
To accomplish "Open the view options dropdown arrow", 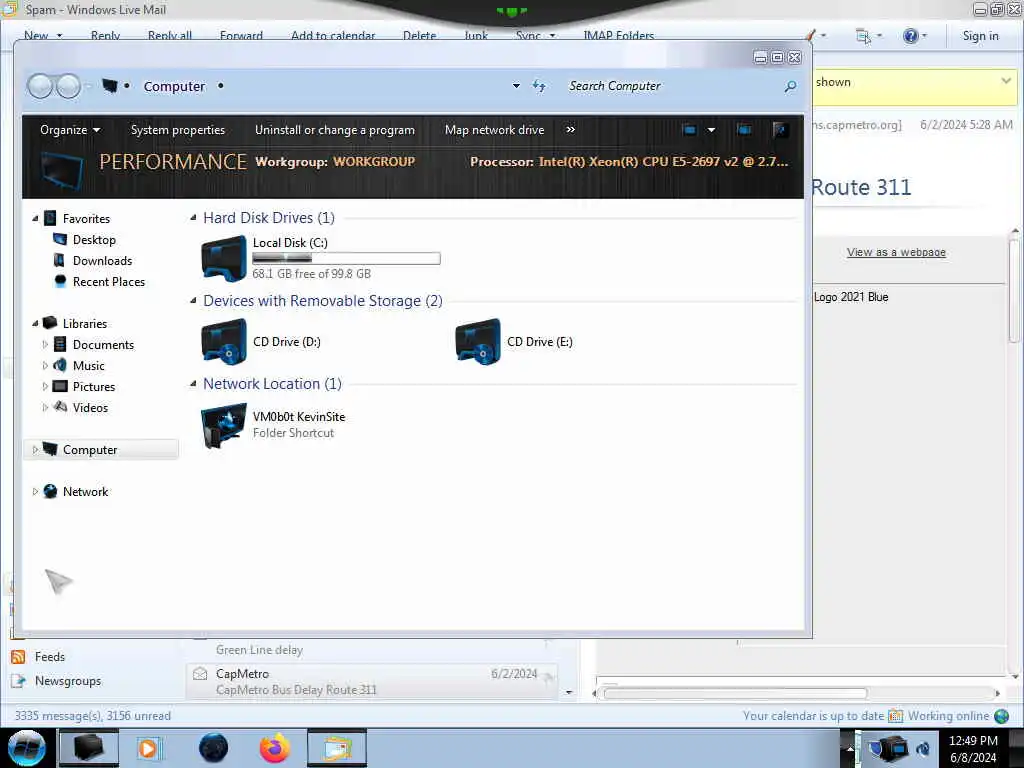I will (x=711, y=130).
